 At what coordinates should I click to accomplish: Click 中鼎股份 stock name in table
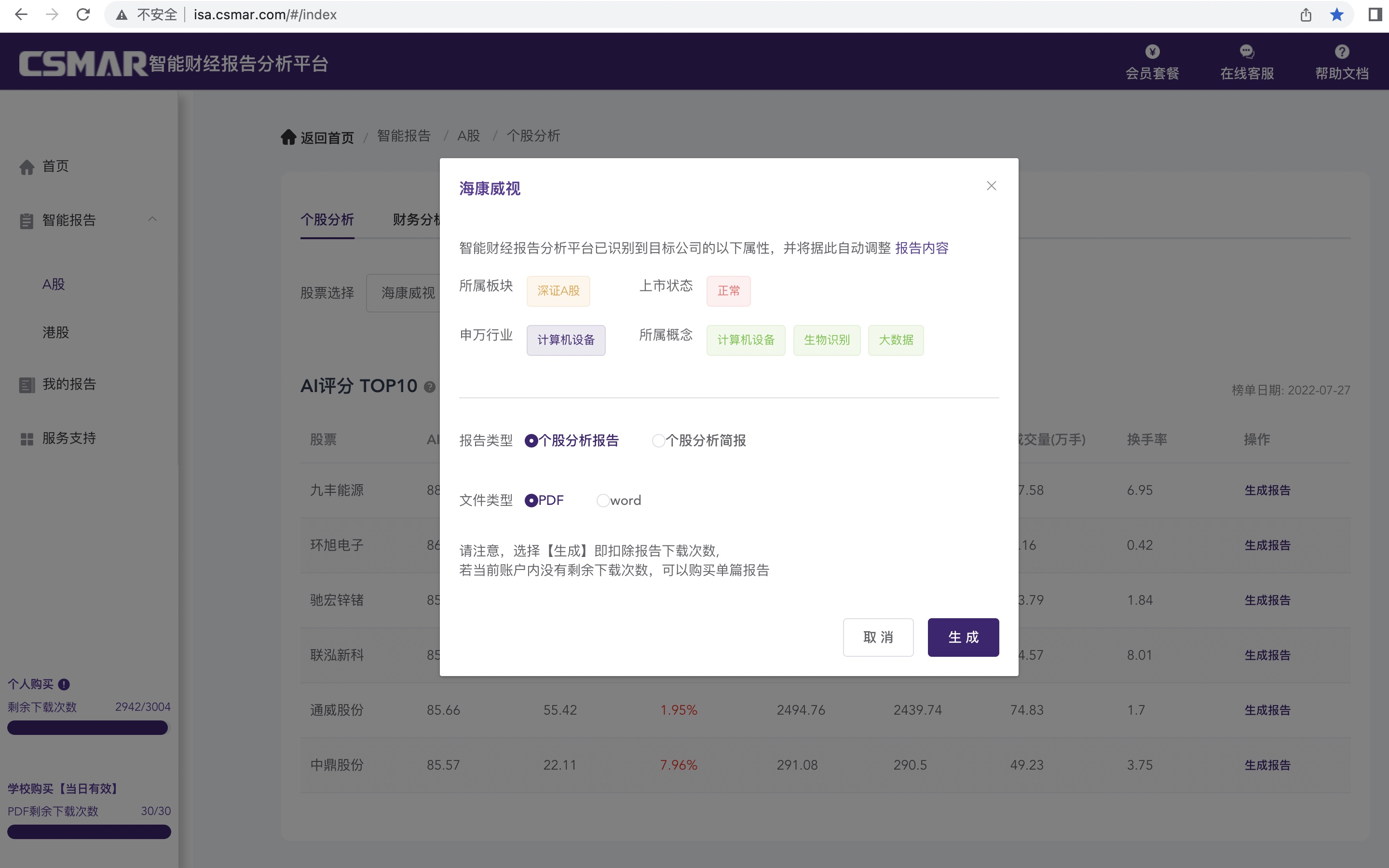coord(337,765)
